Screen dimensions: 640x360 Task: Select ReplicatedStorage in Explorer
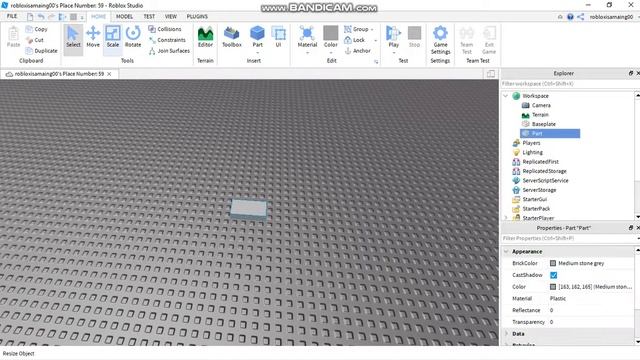[x=540, y=171]
